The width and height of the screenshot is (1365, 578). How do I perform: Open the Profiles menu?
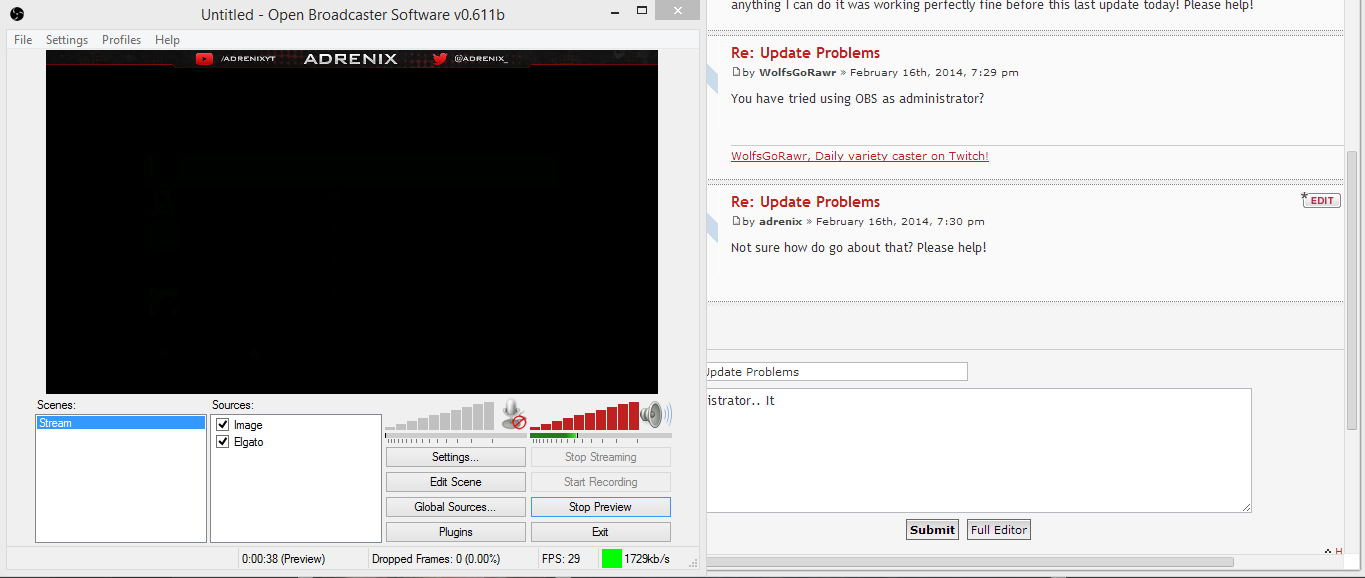pyautogui.click(x=121, y=40)
